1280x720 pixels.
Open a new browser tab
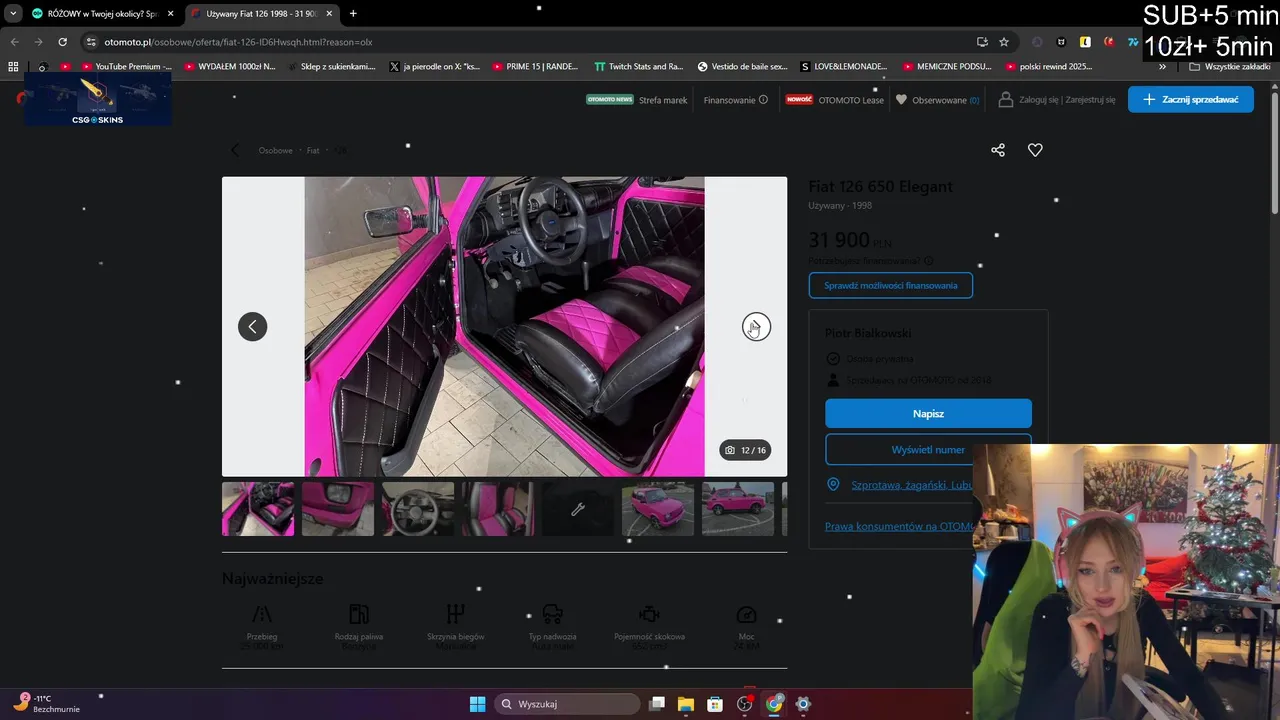(x=353, y=13)
